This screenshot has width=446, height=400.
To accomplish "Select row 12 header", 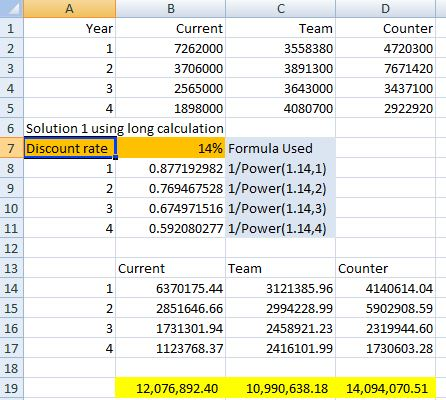I will coord(12,248).
